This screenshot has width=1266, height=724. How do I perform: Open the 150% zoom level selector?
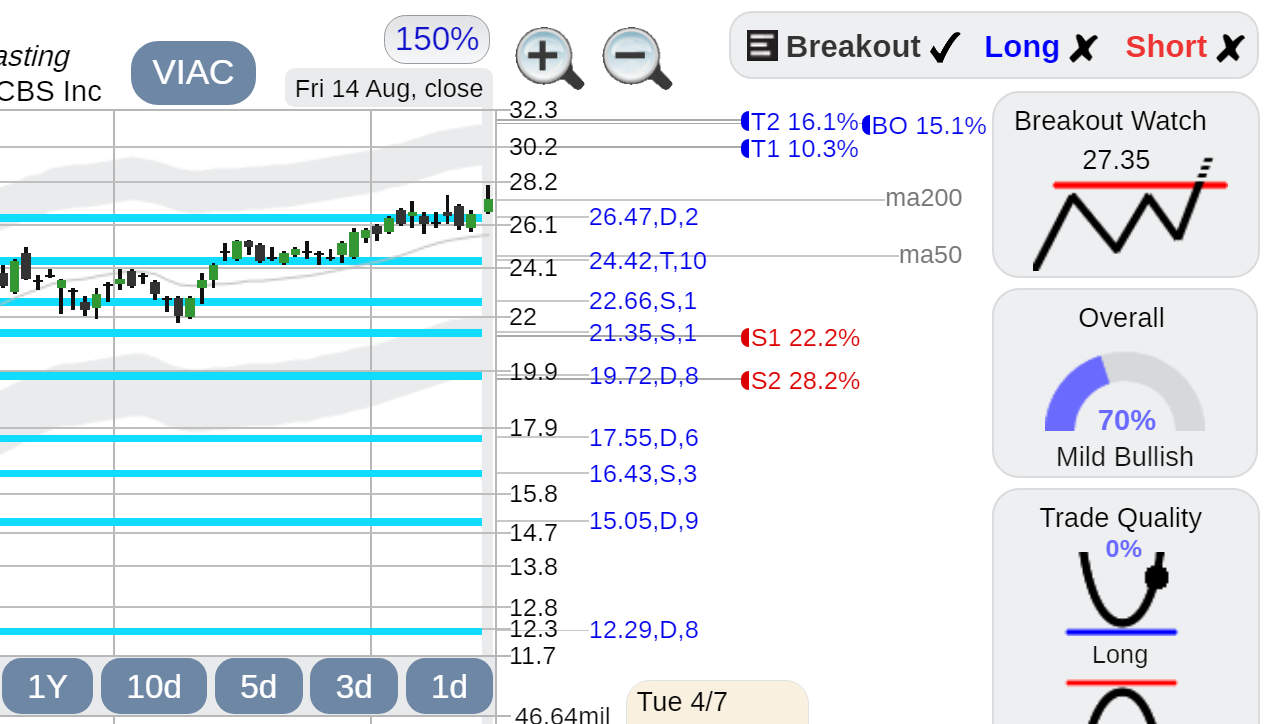(x=437, y=39)
